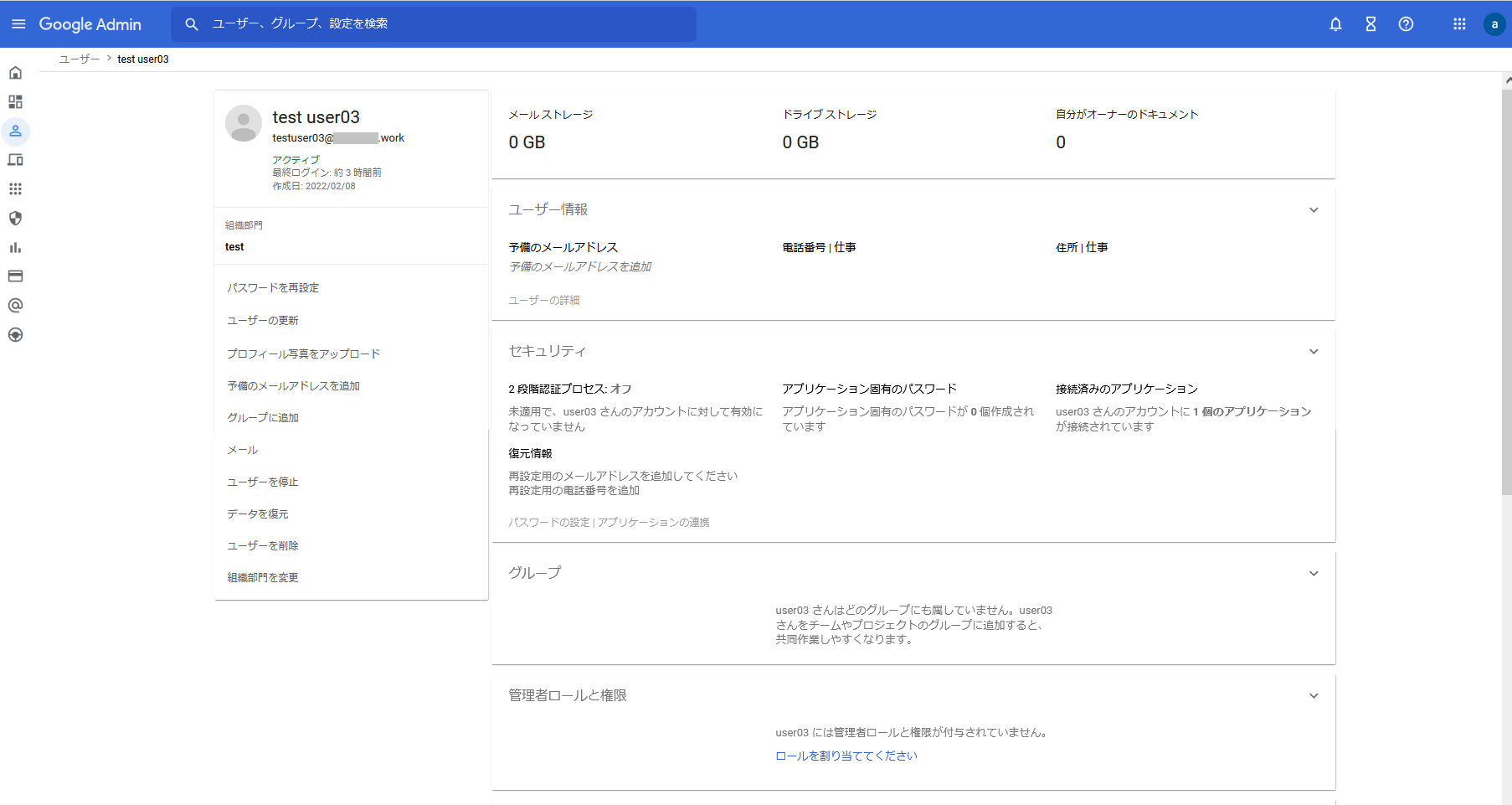The image size is (1512, 805).
Task: Open the Users (directory) sidebar icon
Action: [15, 132]
